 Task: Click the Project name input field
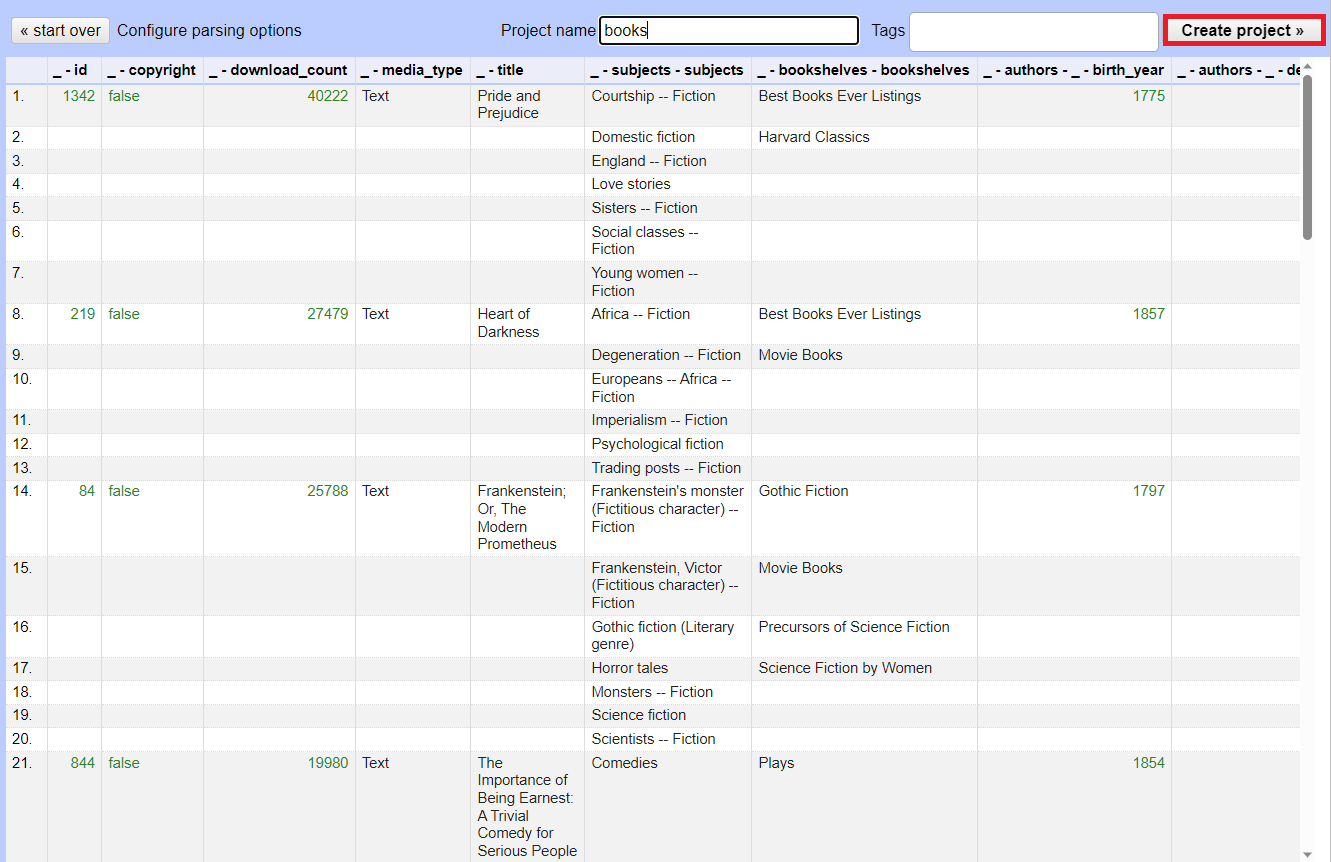tap(728, 30)
